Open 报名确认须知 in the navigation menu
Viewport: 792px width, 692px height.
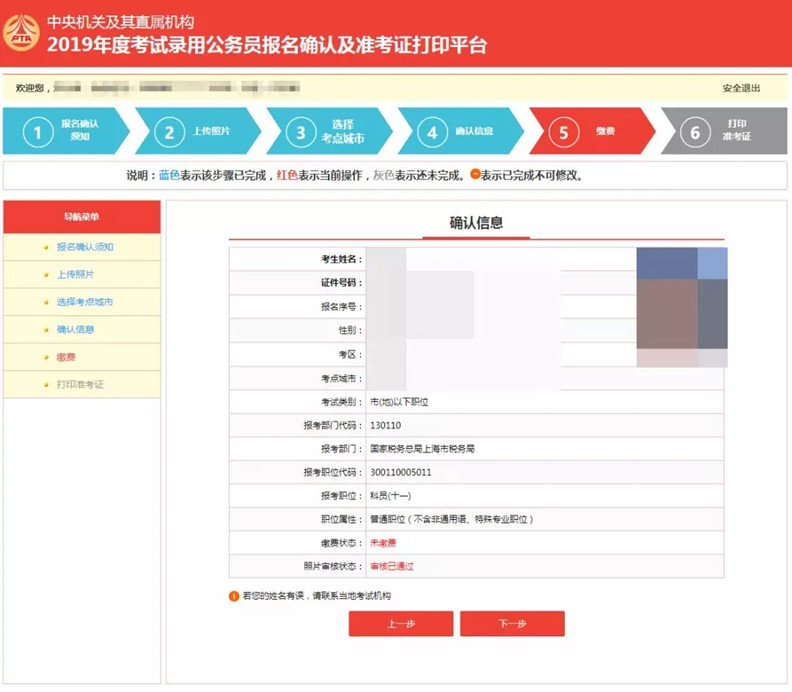[85, 247]
